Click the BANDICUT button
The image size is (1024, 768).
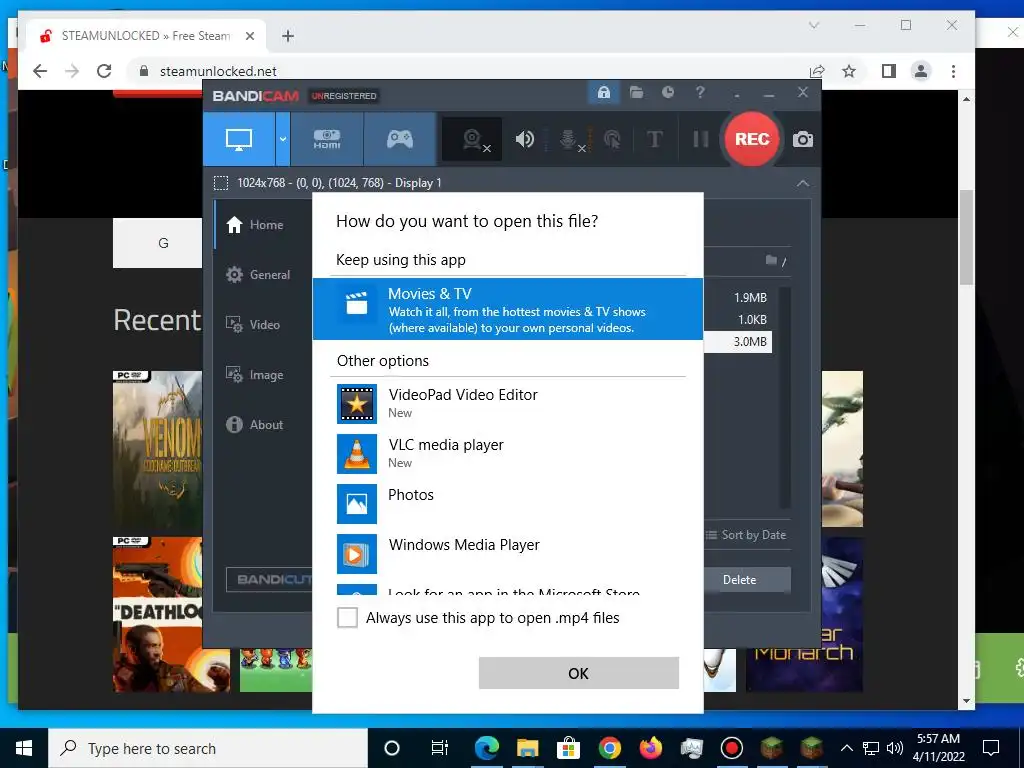[x=269, y=579]
